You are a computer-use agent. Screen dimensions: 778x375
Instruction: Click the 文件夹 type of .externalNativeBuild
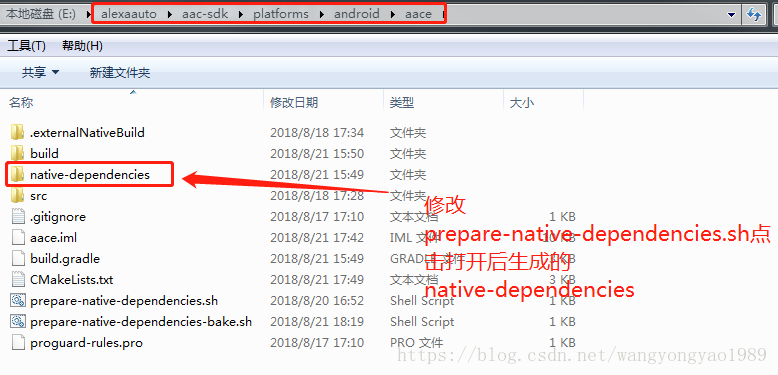tap(408, 132)
